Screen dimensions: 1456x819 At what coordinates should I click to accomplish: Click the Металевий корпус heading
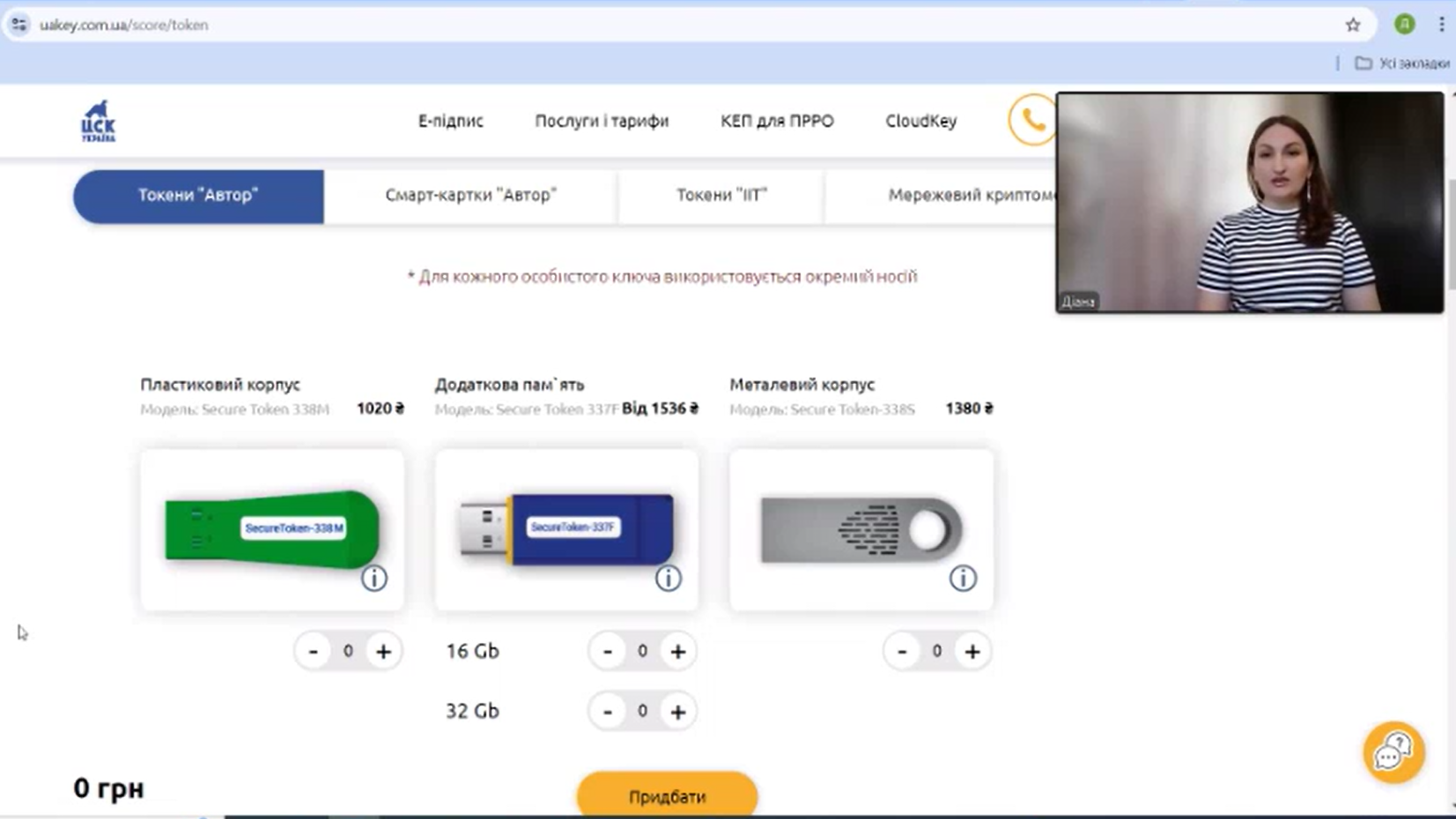802,385
